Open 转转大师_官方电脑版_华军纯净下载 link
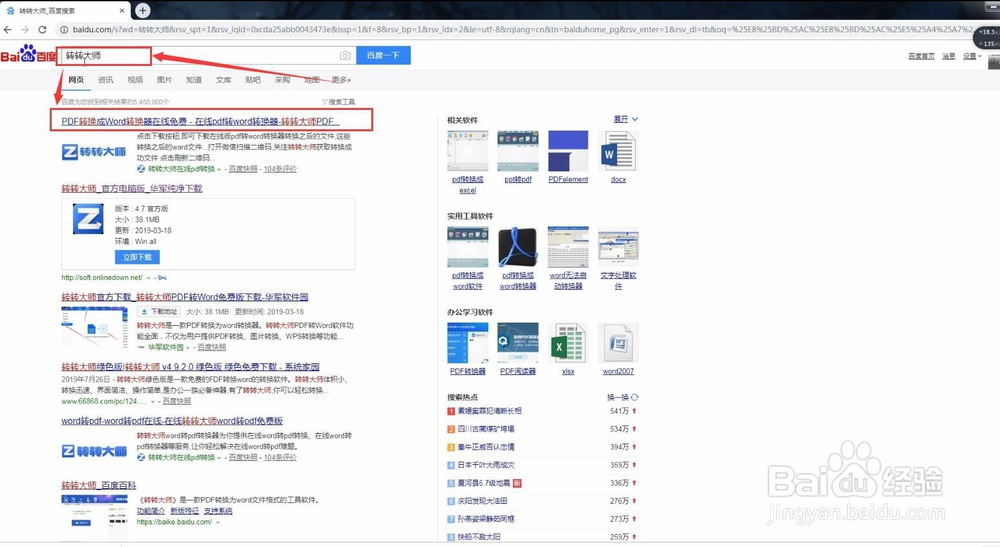This screenshot has height=547, width=1000. click(x=131, y=189)
